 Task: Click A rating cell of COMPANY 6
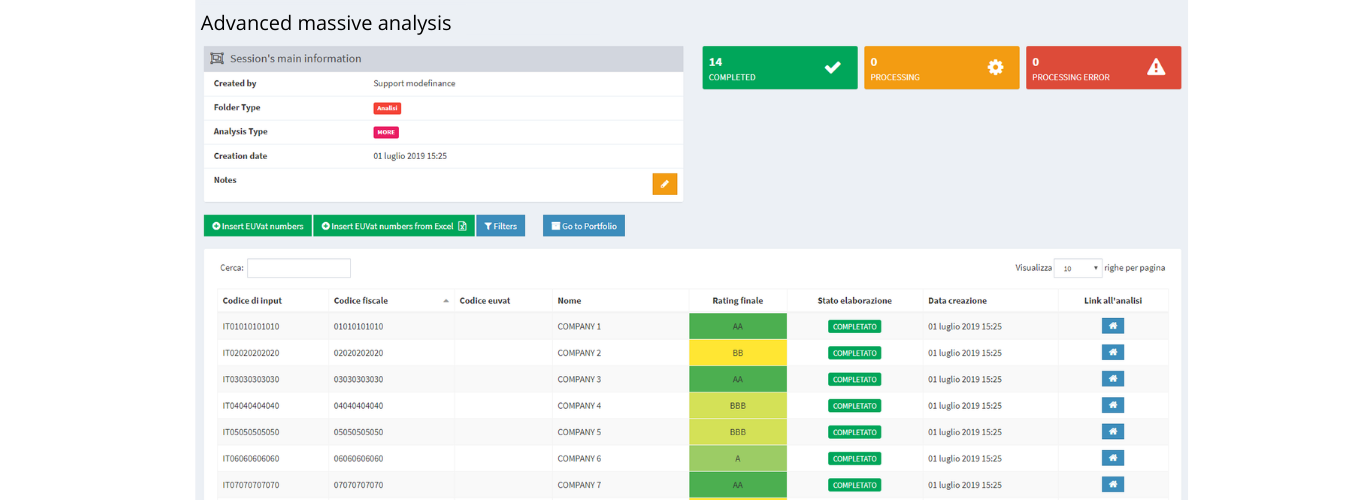pyautogui.click(x=738, y=458)
